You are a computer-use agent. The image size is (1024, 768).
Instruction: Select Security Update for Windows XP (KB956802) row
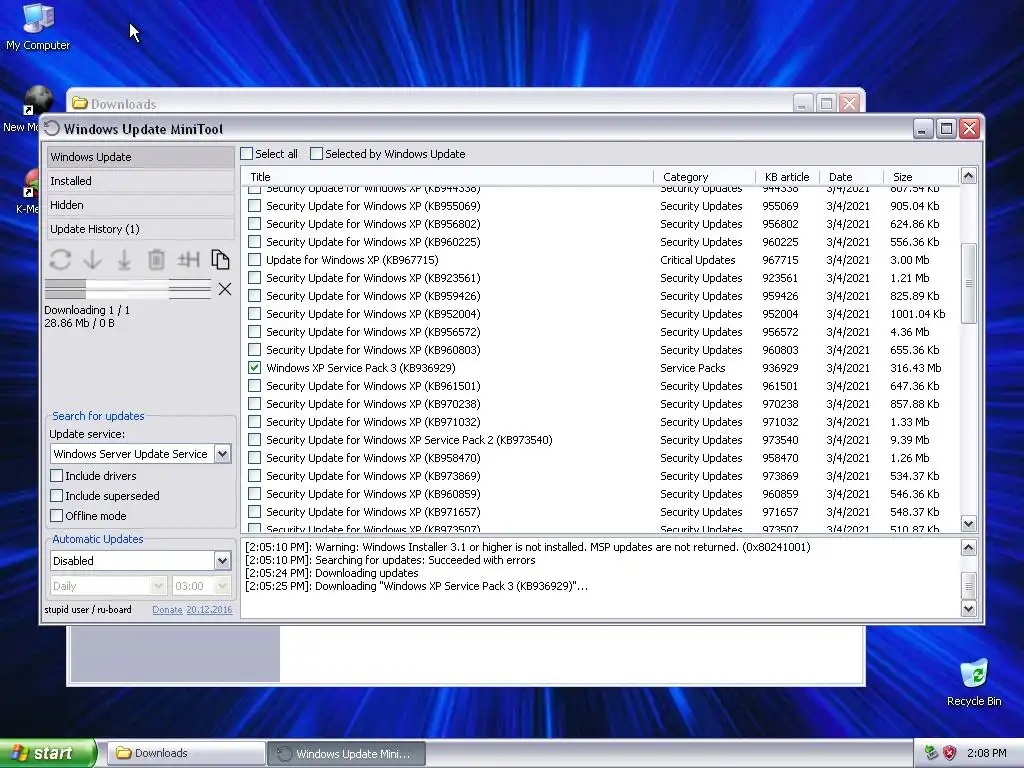(600, 223)
